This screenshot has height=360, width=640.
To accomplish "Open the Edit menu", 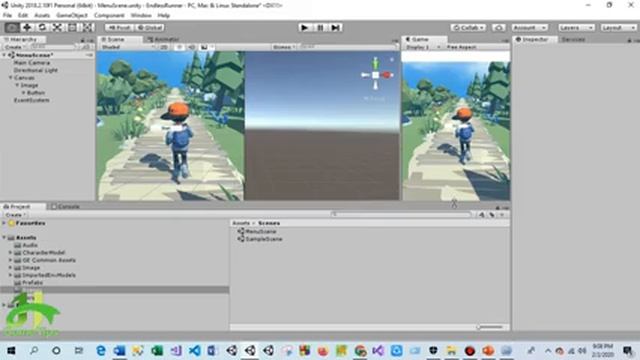I will tap(23, 16).
